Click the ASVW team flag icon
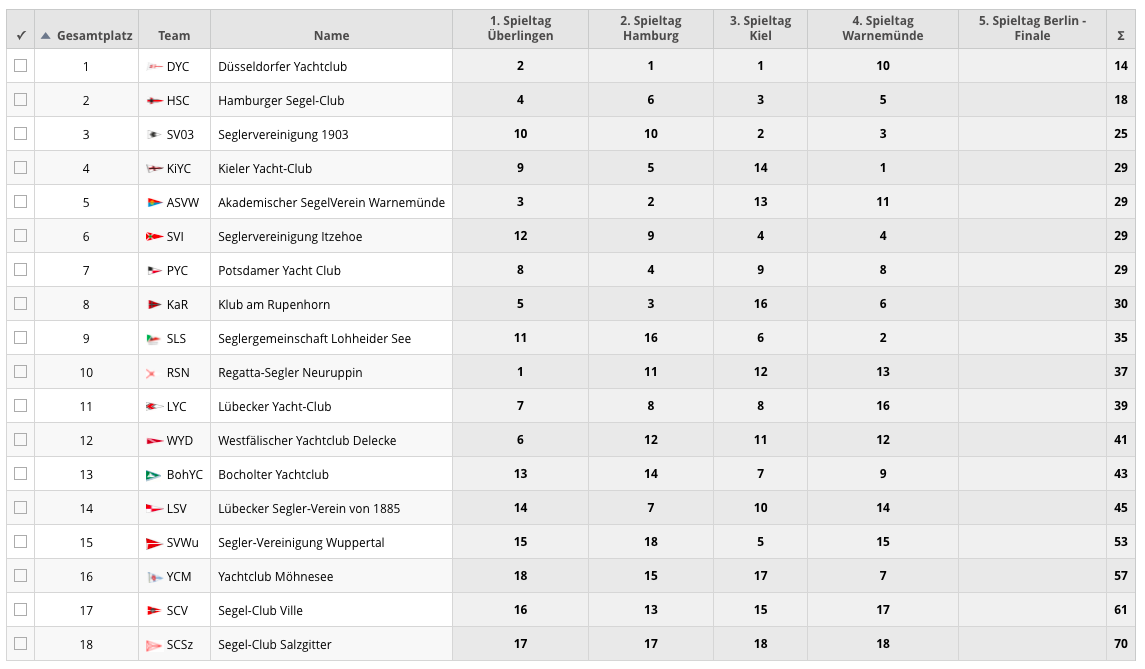 pos(154,203)
